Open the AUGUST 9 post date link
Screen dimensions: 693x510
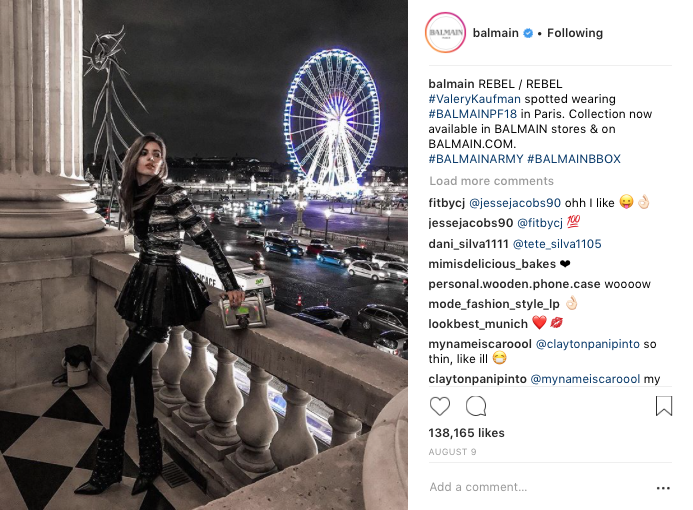tap(452, 452)
